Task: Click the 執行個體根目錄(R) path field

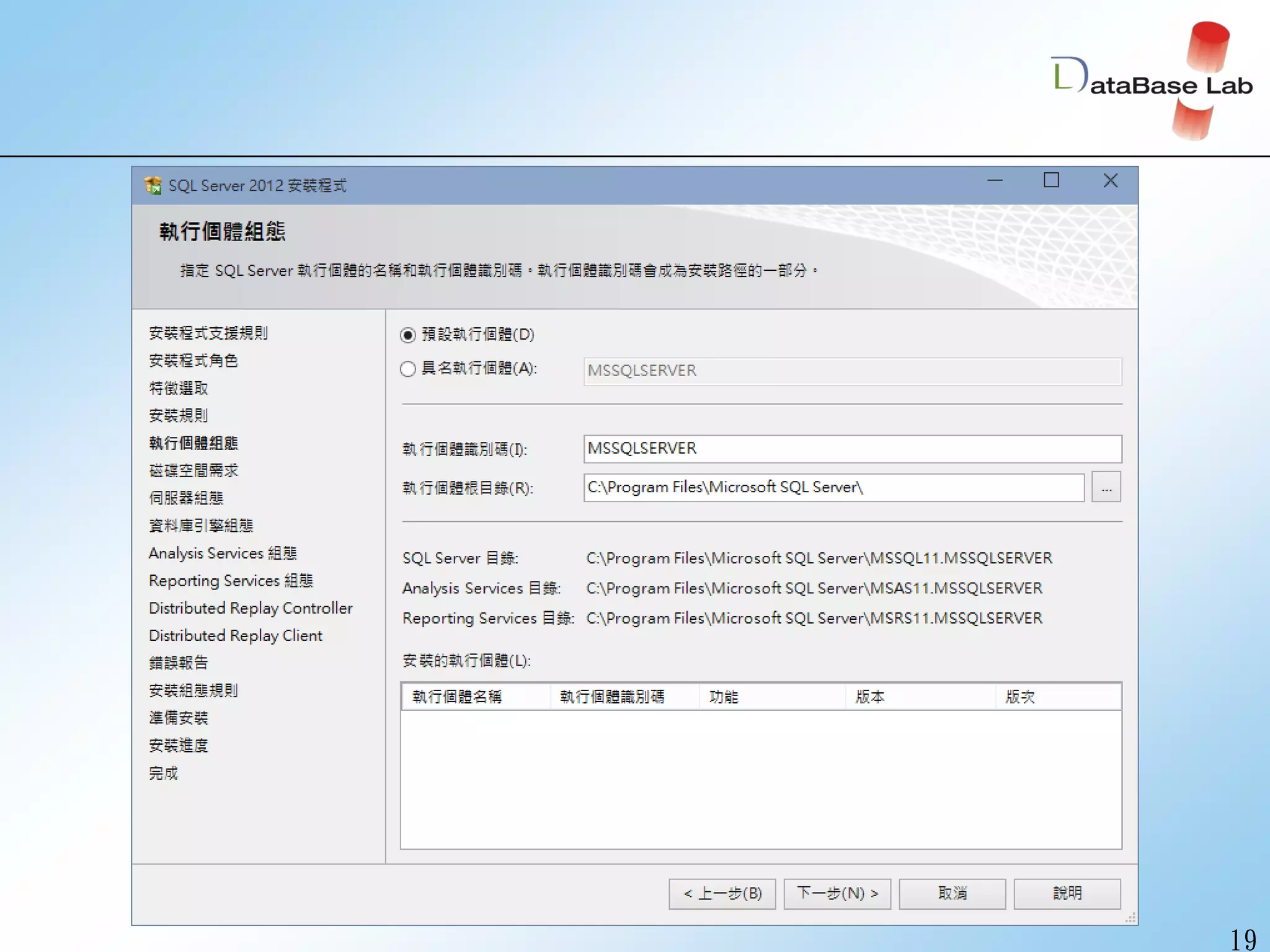Action: [x=834, y=487]
